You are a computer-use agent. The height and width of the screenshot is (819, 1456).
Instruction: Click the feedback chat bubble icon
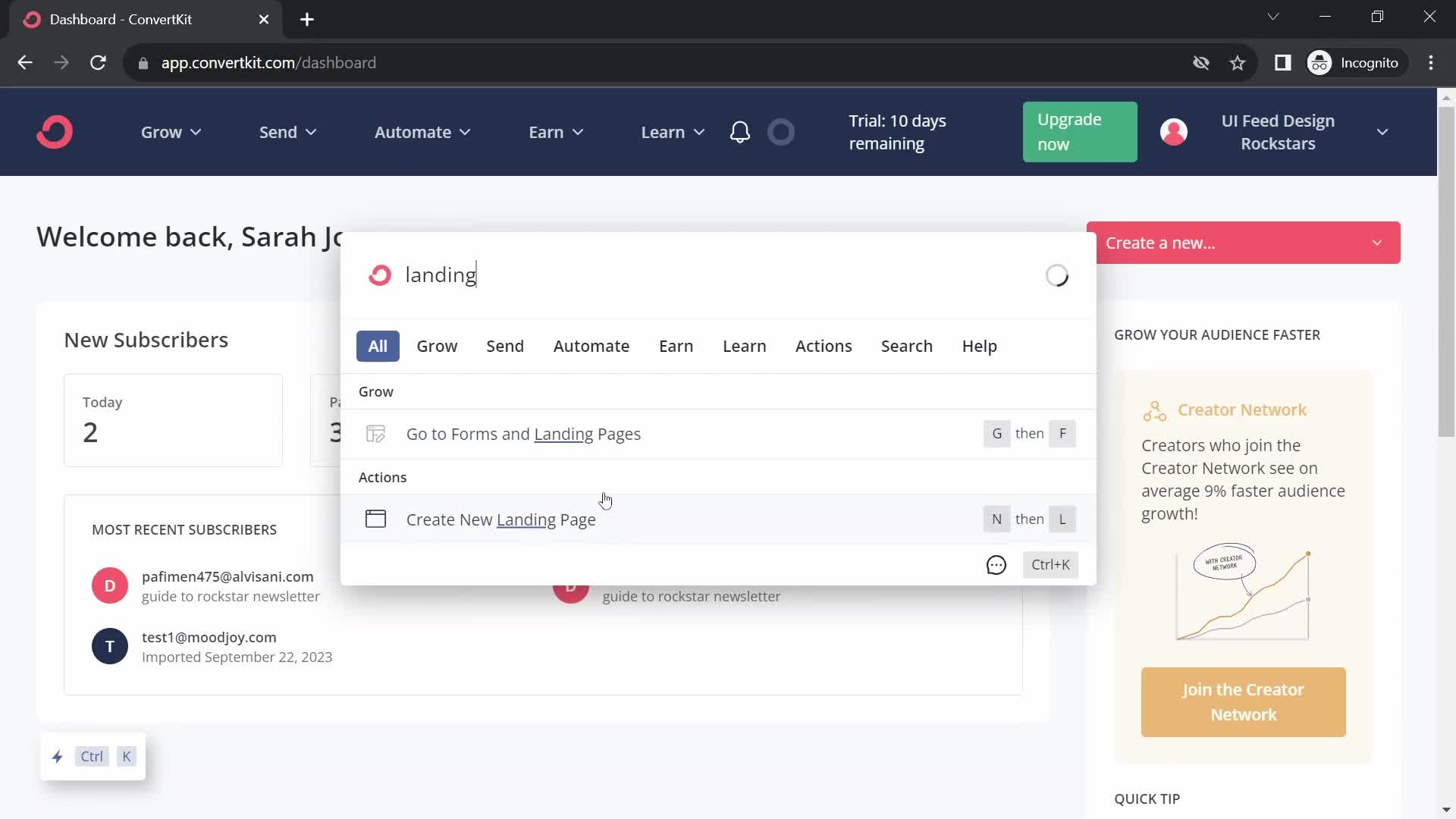pyautogui.click(x=997, y=564)
